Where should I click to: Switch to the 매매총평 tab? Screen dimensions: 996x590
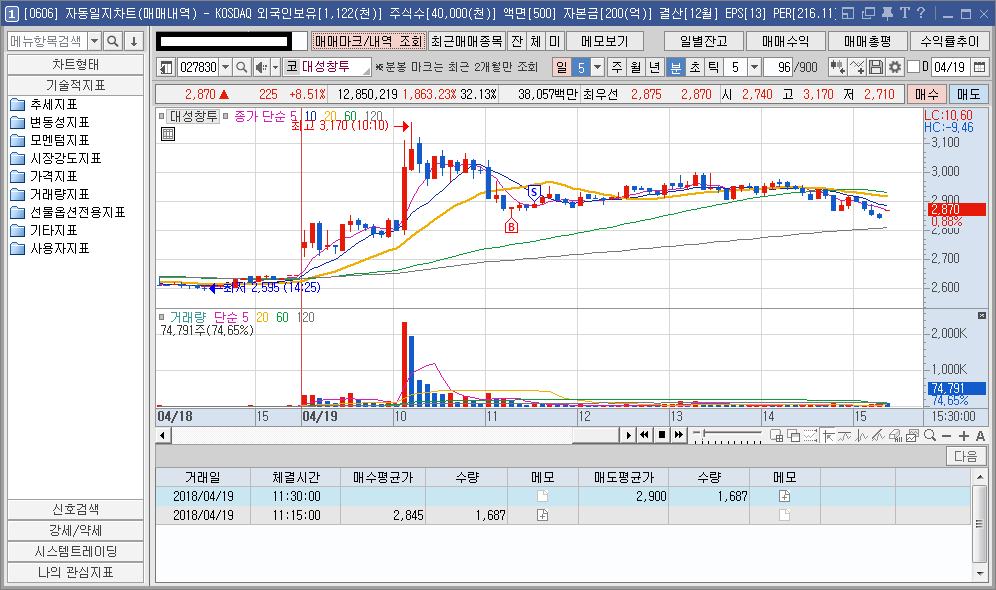click(x=868, y=41)
